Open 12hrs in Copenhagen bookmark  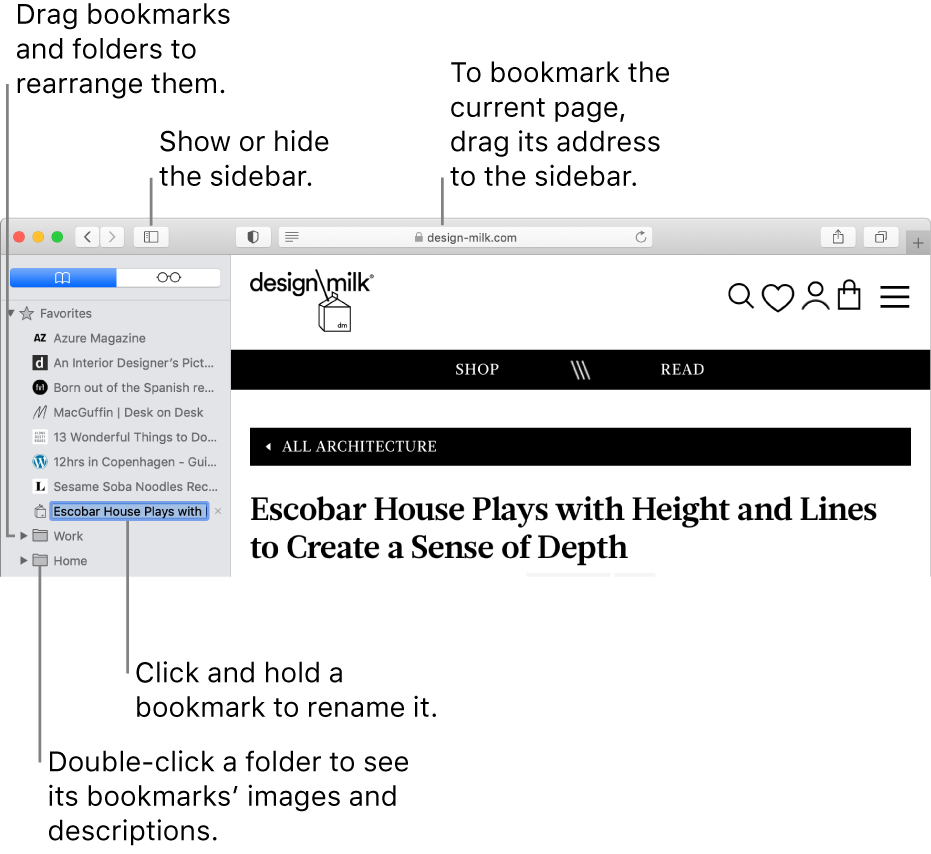[135, 462]
